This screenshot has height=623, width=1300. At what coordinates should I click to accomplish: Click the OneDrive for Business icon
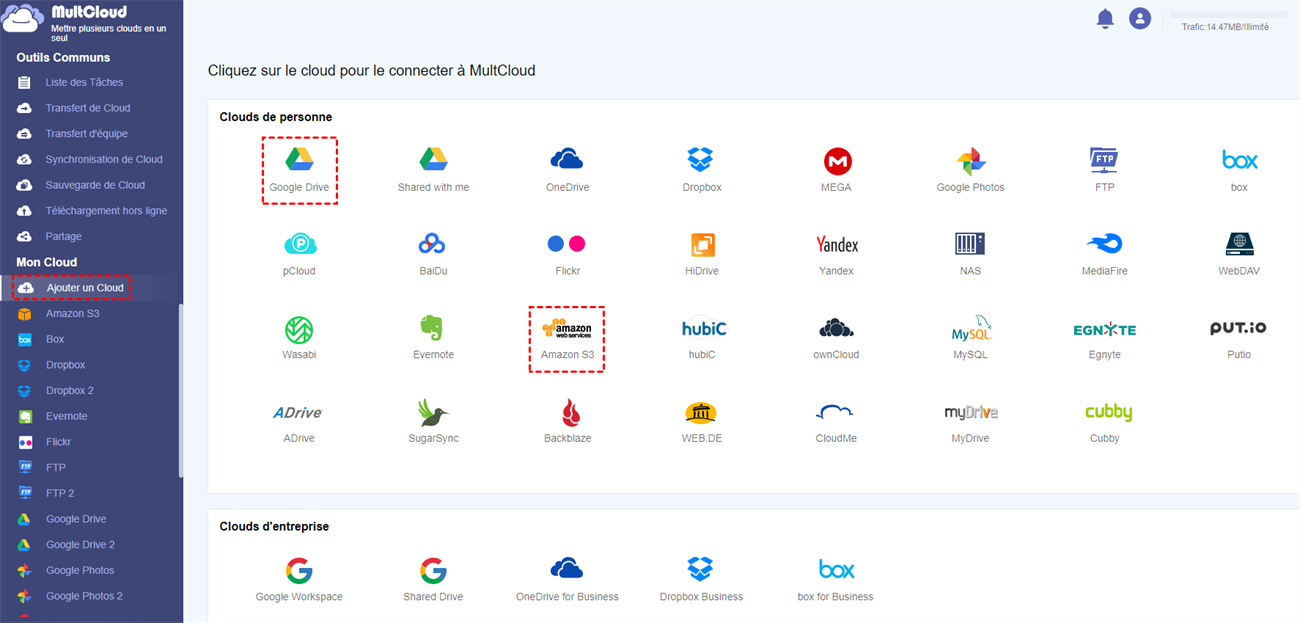coord(567,569)
